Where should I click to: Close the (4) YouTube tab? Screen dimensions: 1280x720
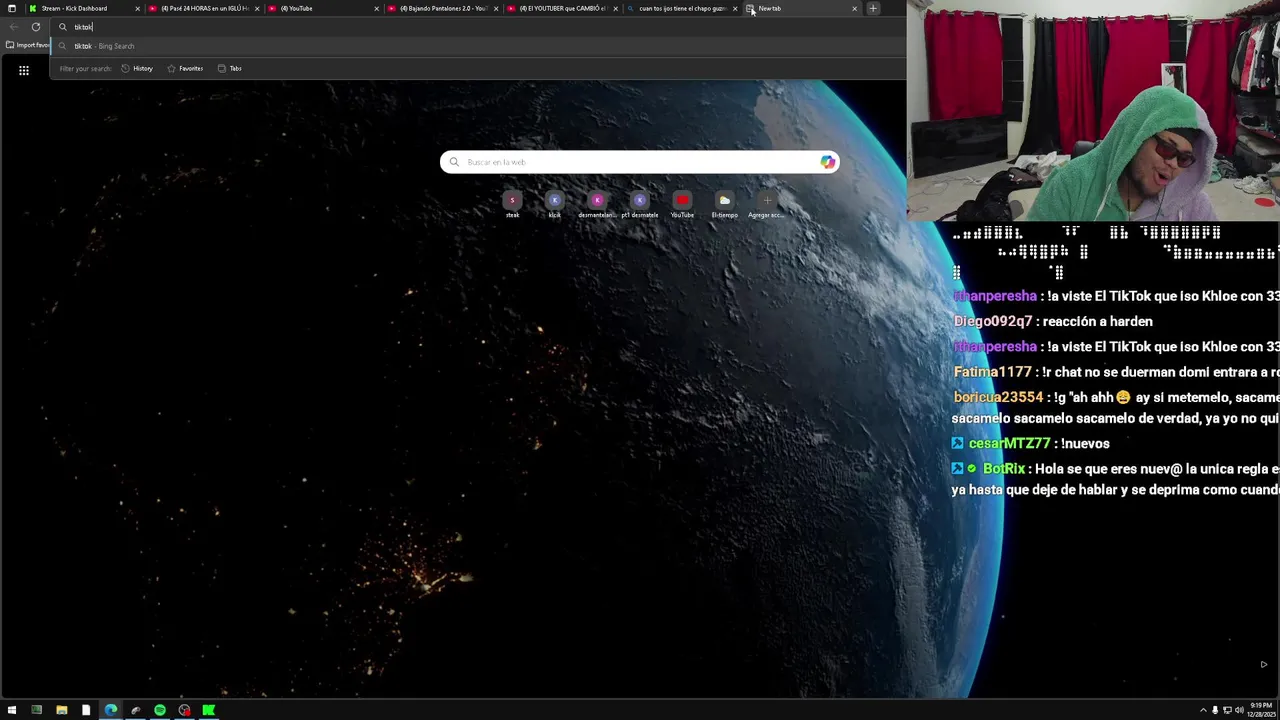tap(376, 8)
